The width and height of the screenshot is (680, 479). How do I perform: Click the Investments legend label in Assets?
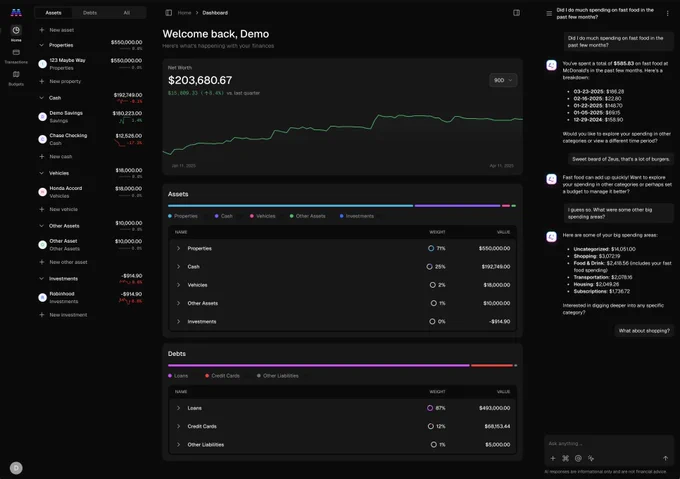(360, 216)
